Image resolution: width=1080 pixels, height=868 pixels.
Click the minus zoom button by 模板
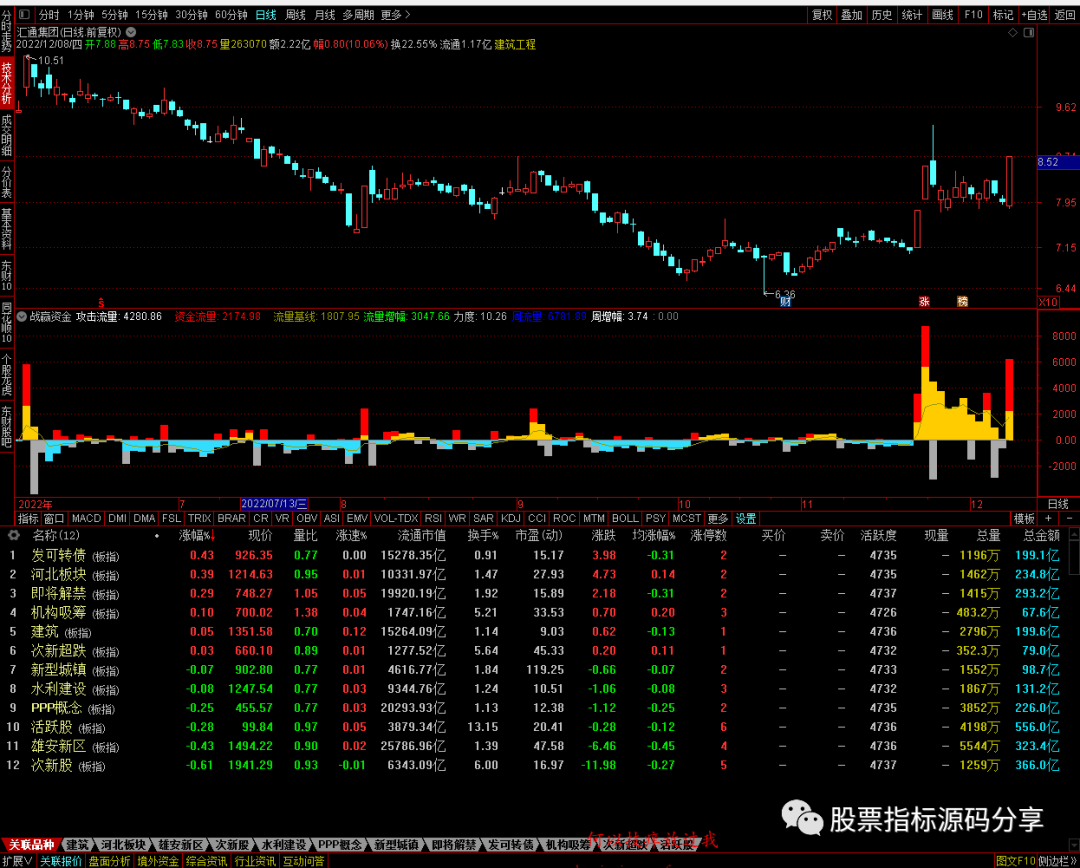pos(1069,518)
